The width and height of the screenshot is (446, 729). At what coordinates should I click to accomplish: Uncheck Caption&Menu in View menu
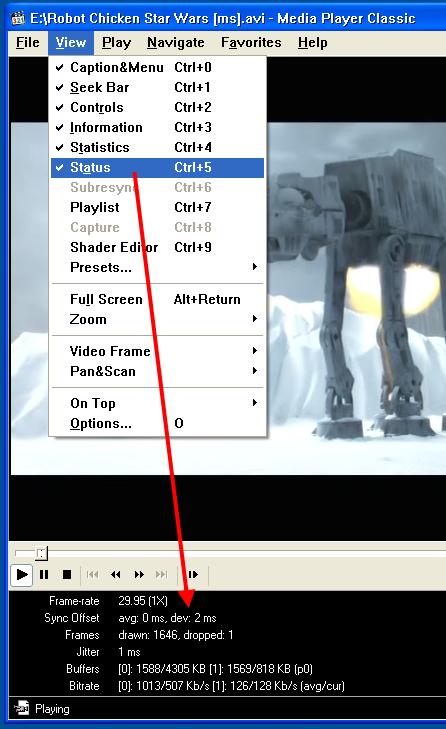click(157, 67)
